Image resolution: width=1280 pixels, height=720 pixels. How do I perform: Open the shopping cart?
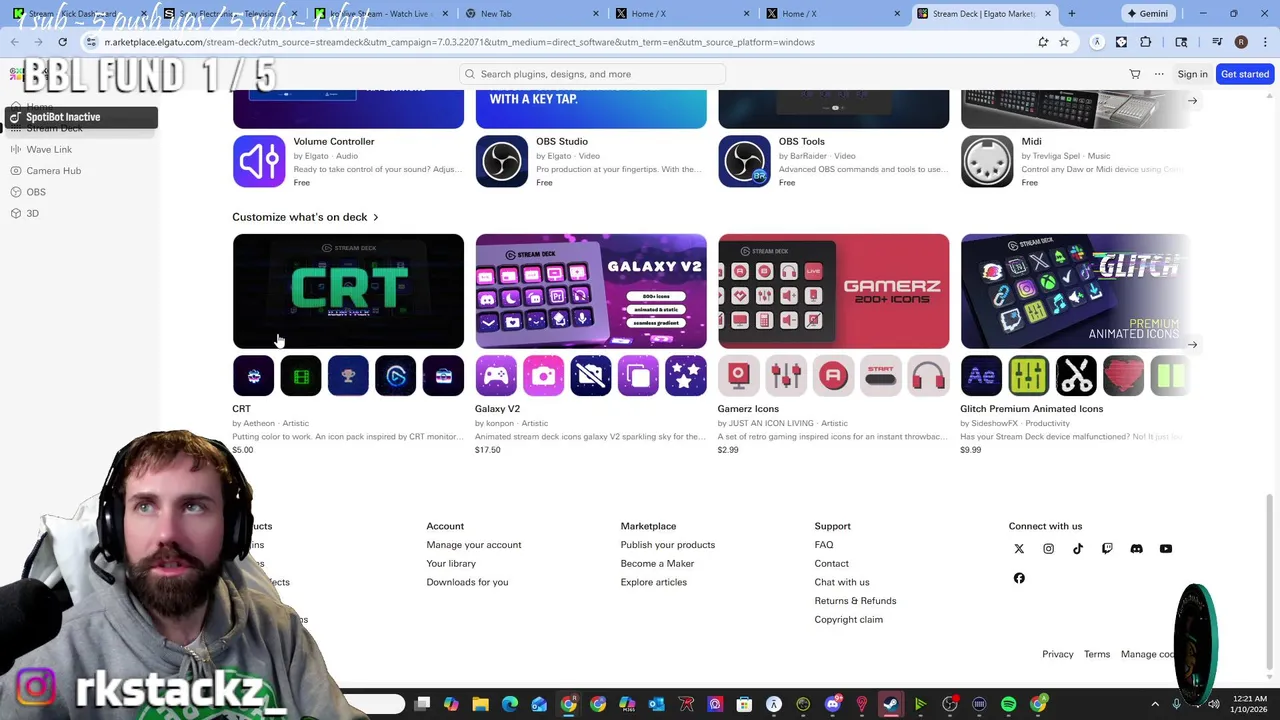1135,74
